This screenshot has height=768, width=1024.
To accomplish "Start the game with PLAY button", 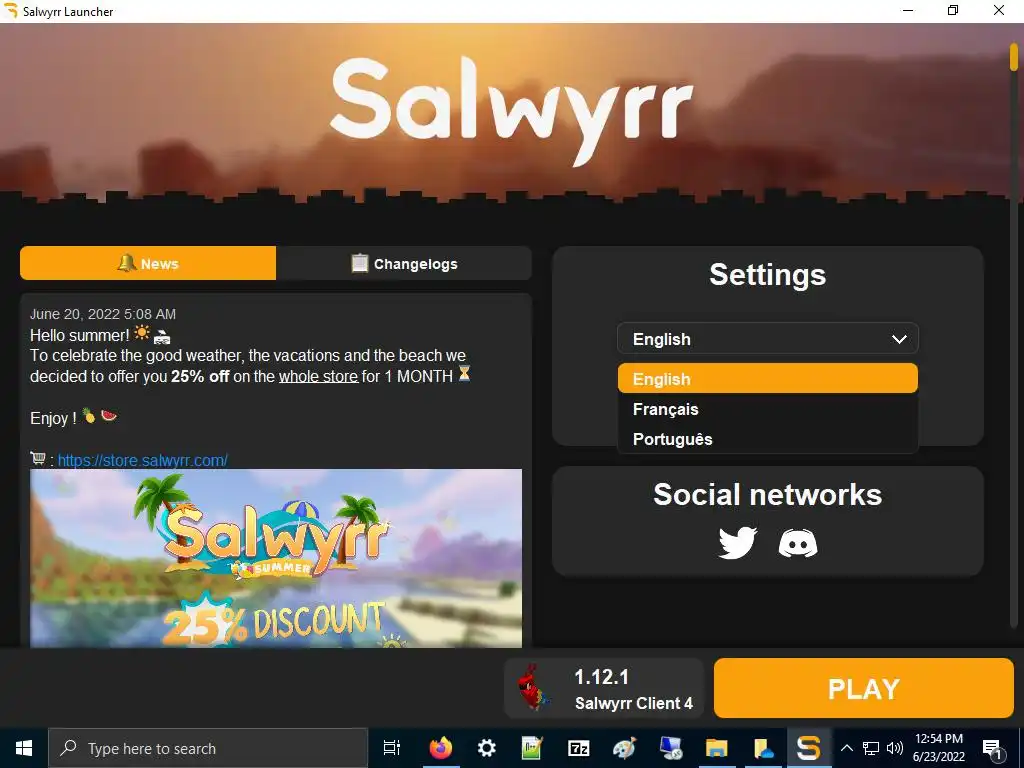I will [863, 688].
